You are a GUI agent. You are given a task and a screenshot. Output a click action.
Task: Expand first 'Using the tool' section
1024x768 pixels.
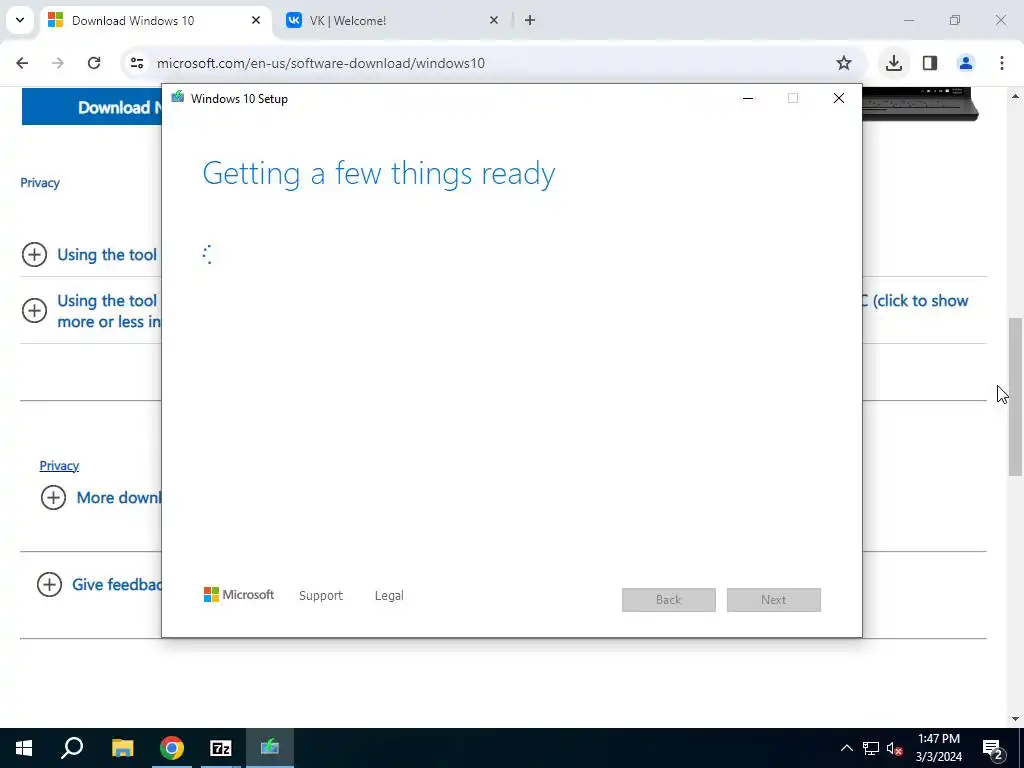click(x=34, y=254)
